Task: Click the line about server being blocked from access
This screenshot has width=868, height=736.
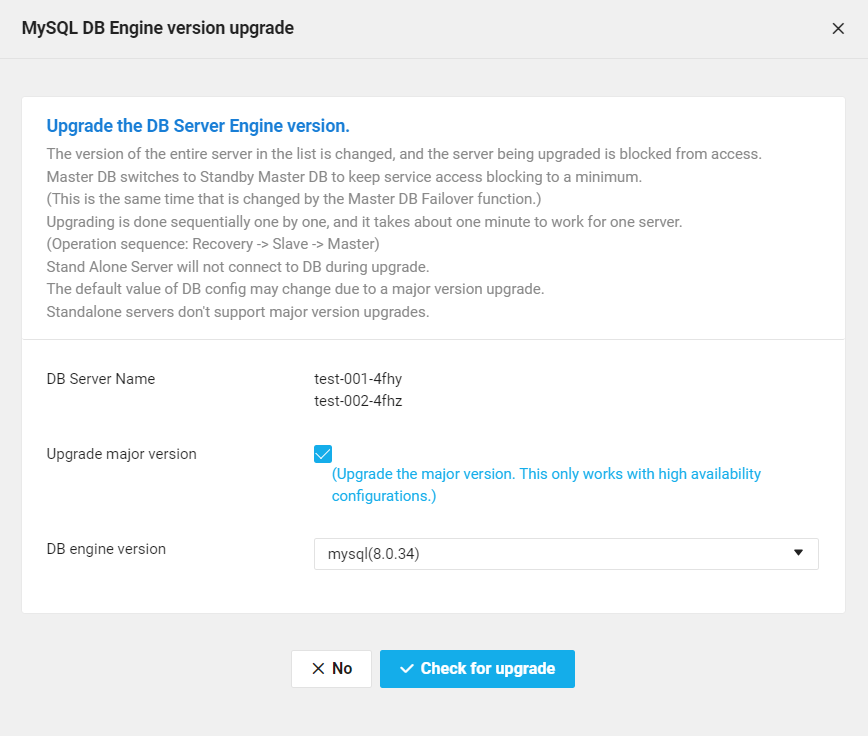Action: (404, 154)
